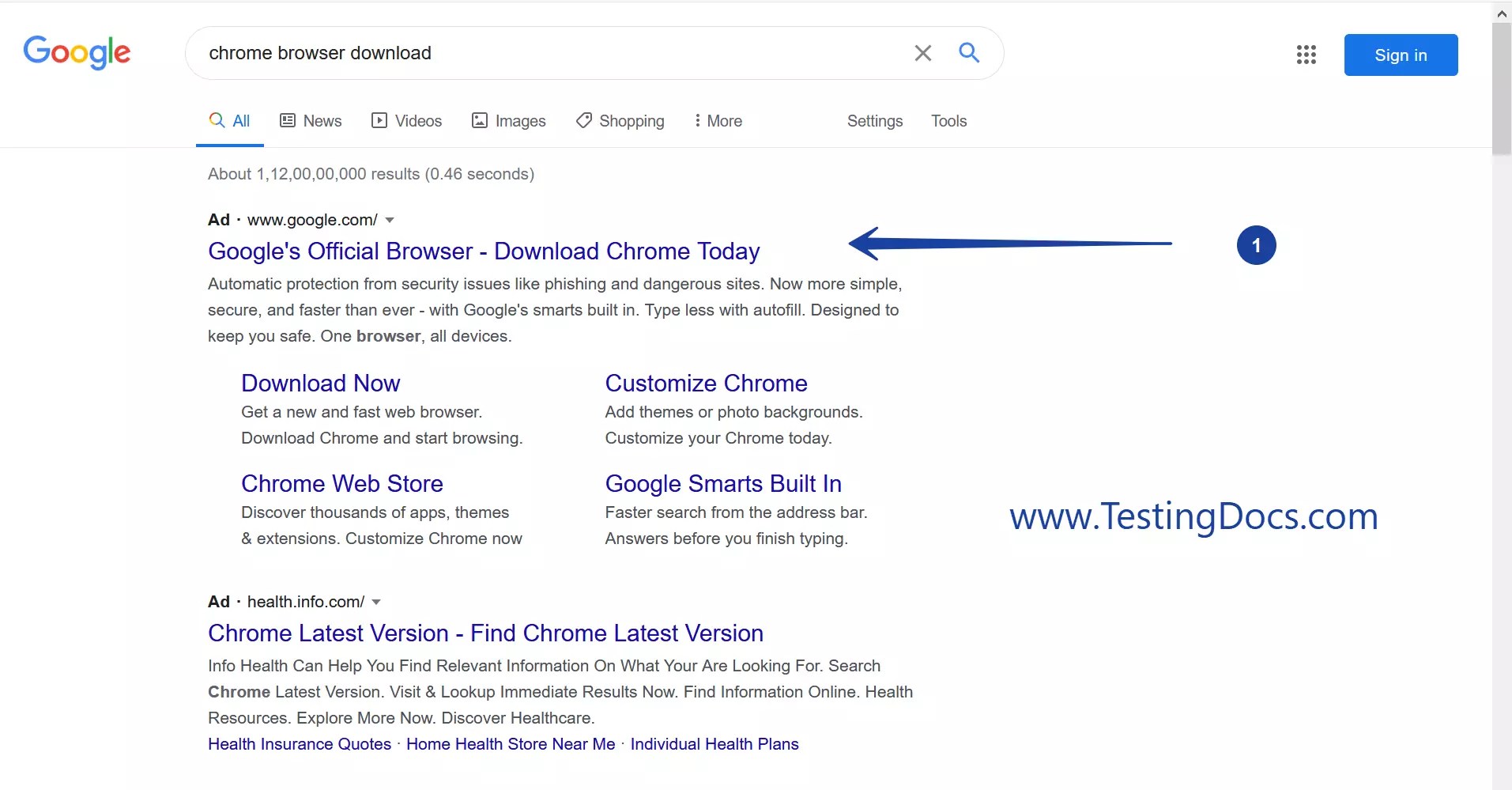This screenshot has width=1512, height=790.
Task: Select the All tab
Action: coord(229,121)
